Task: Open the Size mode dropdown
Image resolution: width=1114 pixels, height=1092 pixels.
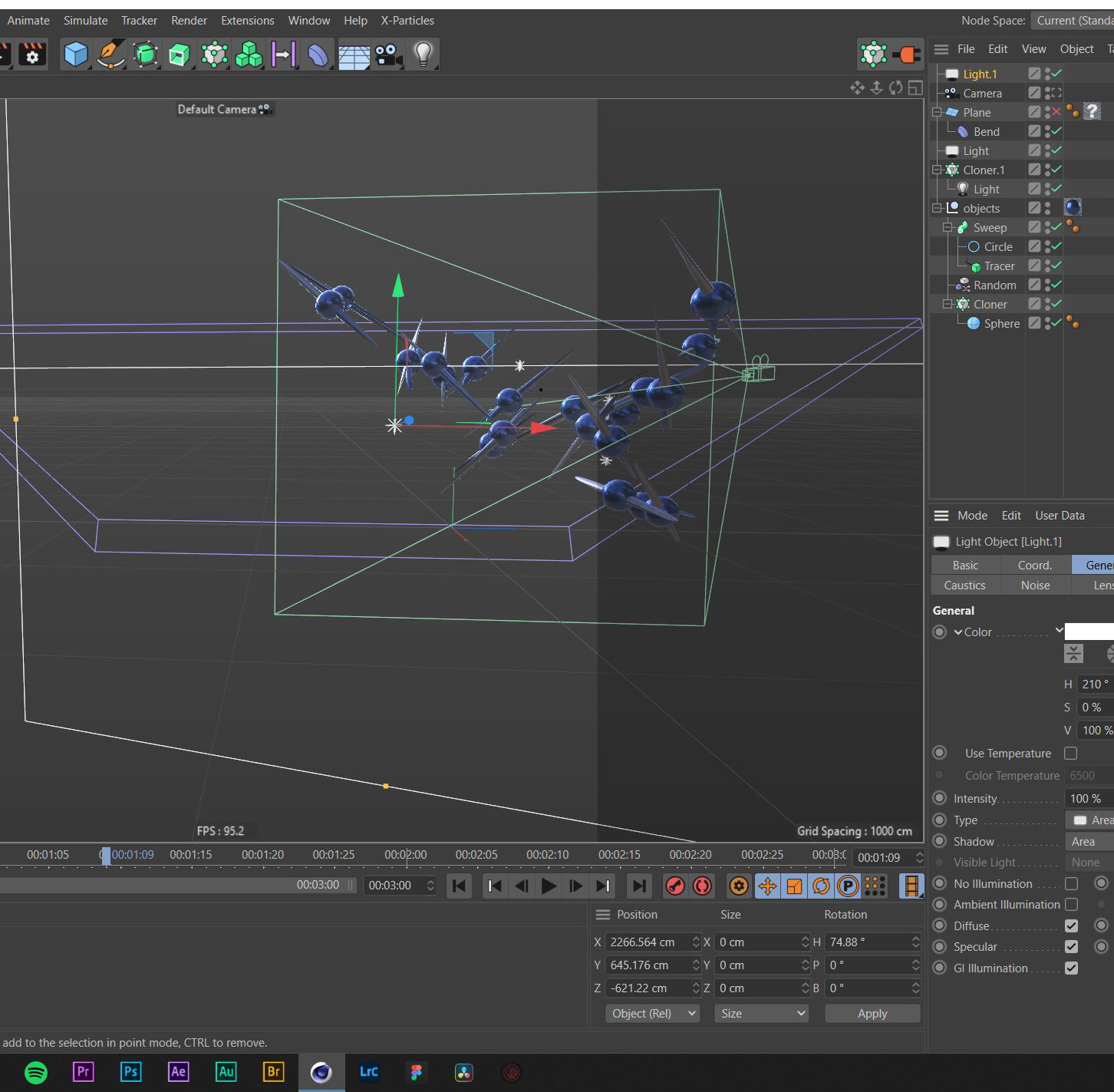Action: pyautogui.click(x=761, y=1014)
